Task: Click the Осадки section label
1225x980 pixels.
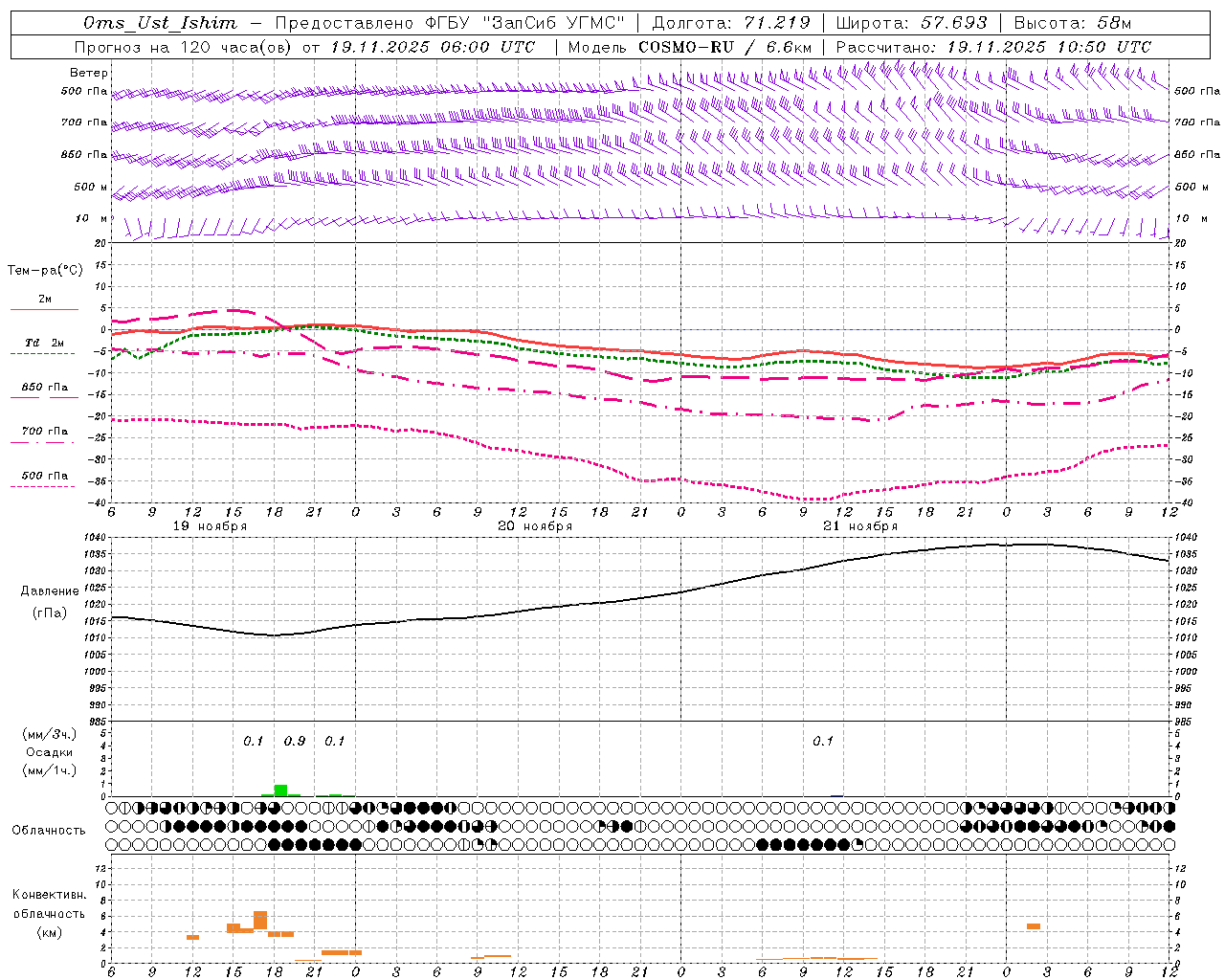Action: click(50, 752)
